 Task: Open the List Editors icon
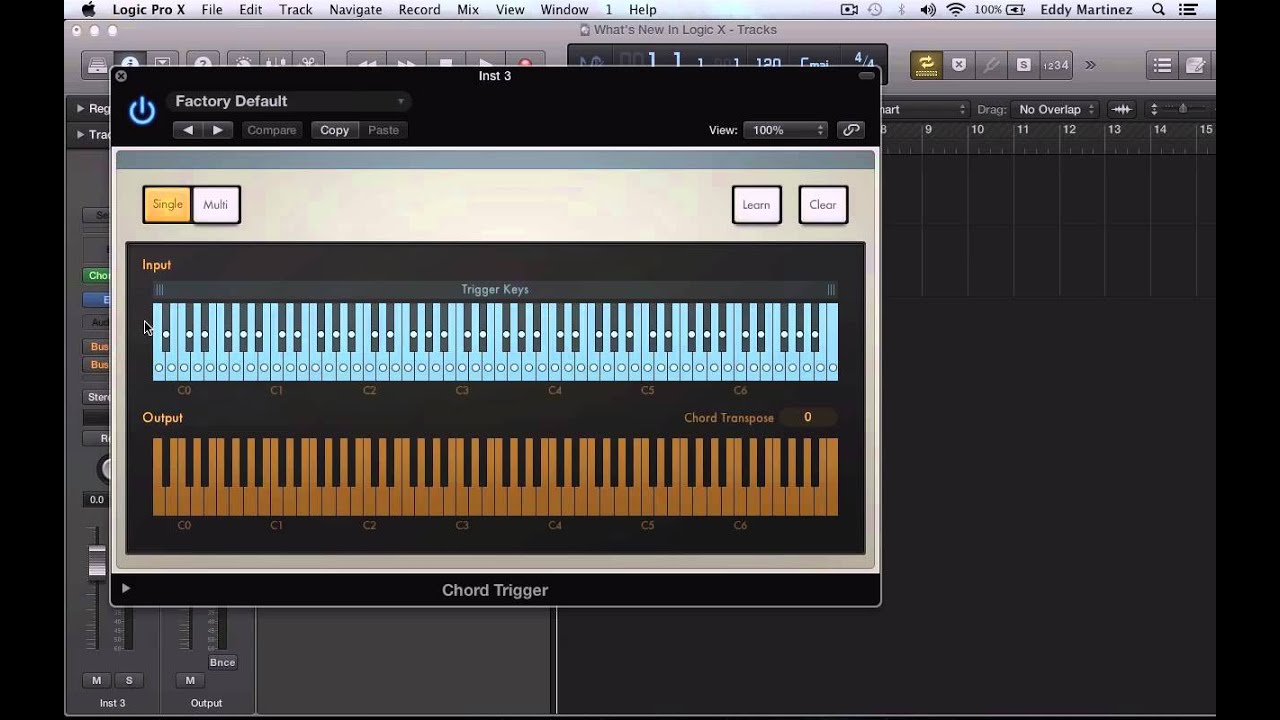point(1162,65)
